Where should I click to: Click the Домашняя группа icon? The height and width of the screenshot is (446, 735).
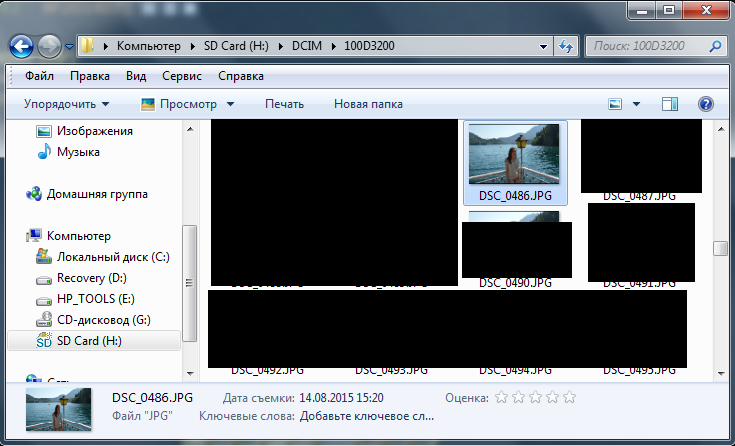34,194
